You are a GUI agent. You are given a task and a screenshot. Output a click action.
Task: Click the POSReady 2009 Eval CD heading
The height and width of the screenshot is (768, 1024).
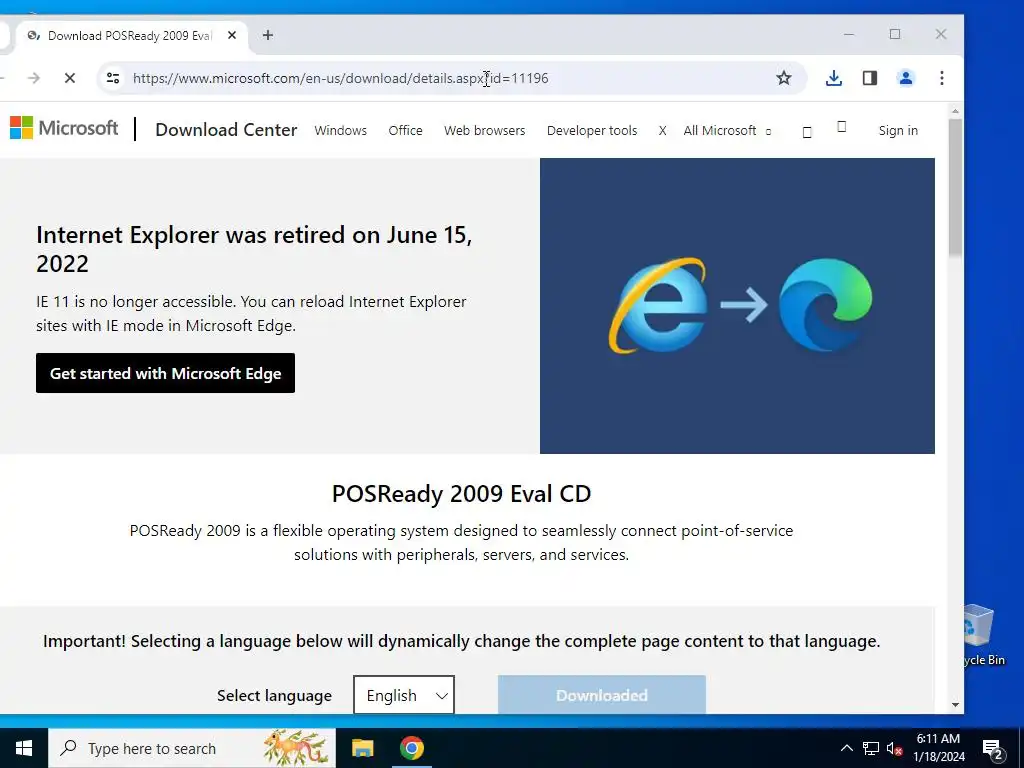point(461,494)
